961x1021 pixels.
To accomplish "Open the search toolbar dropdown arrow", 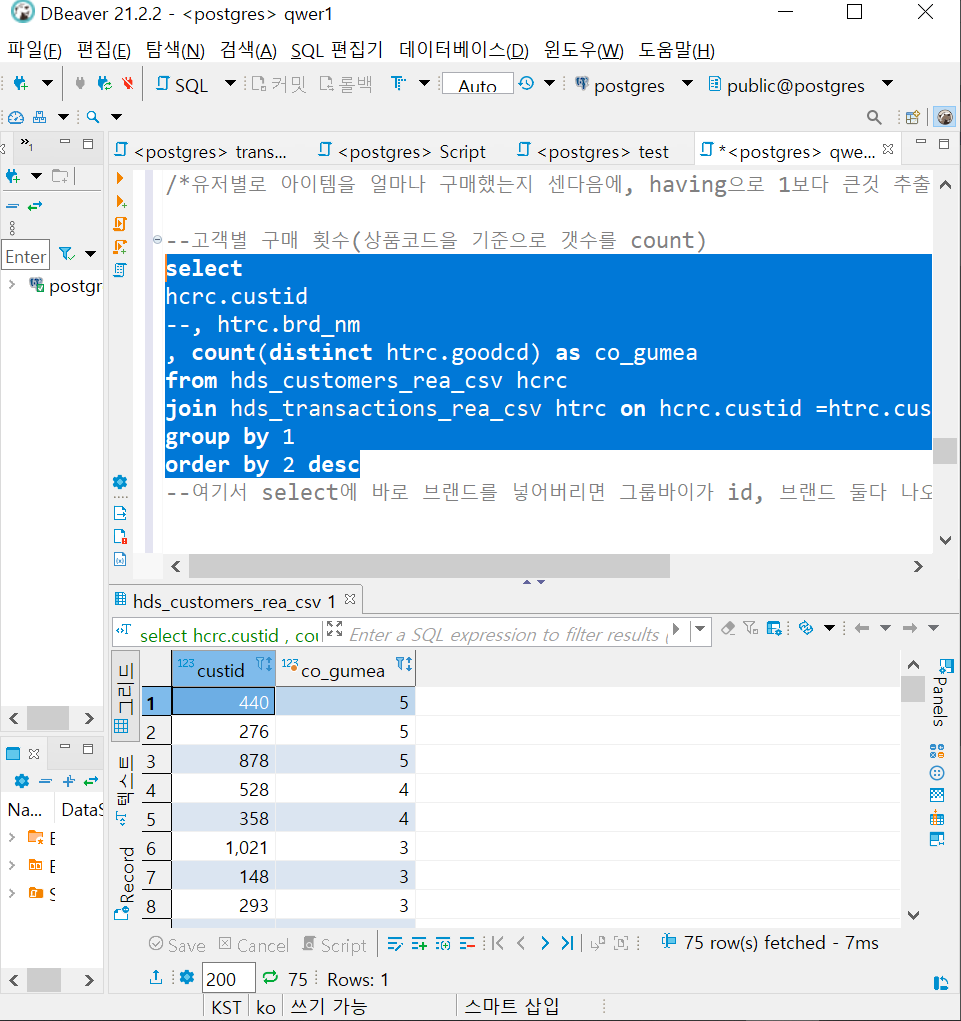I will pos(116,117).
